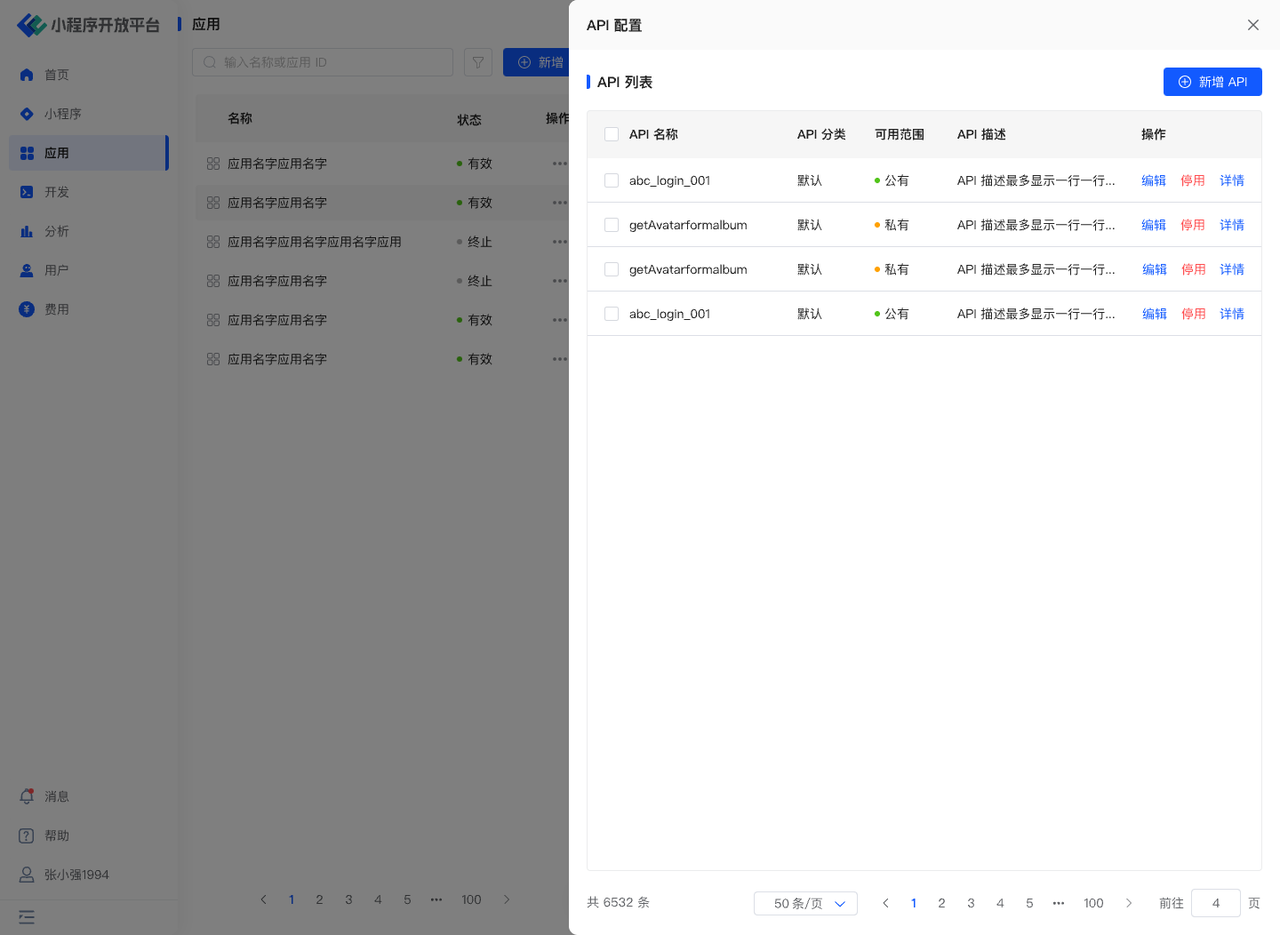Click the Development terminal icon

27,192
